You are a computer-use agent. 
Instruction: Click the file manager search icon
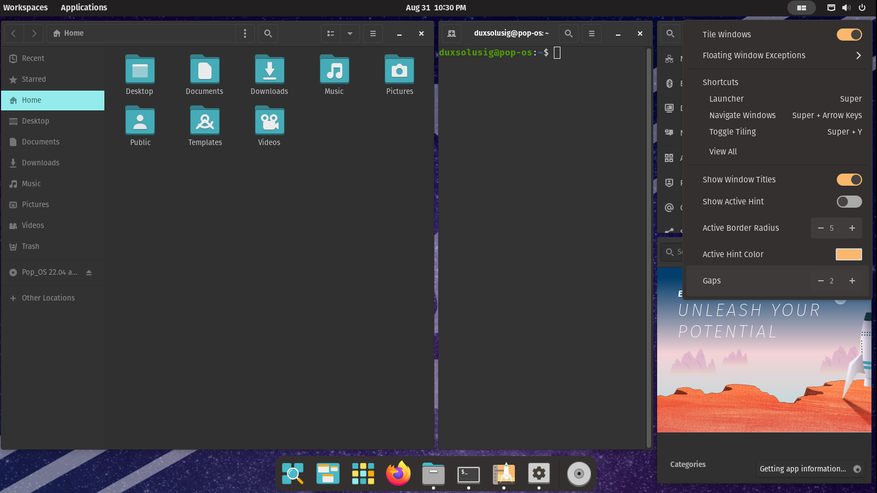268,33
